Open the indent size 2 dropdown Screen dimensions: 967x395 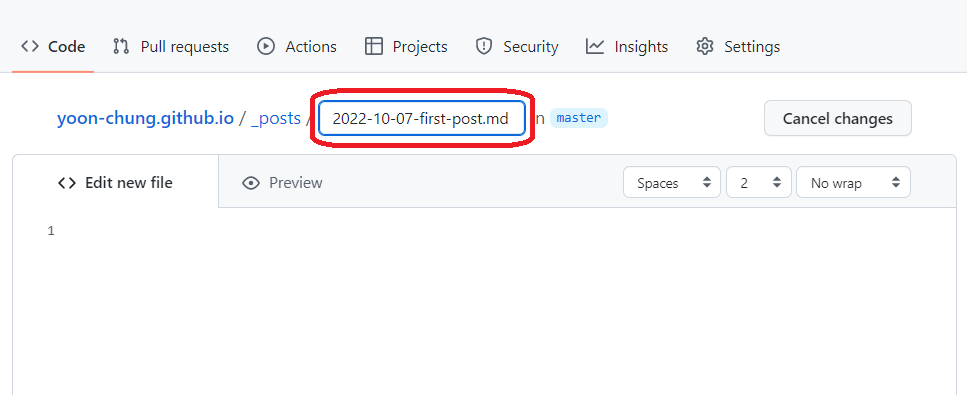[759, 182]
